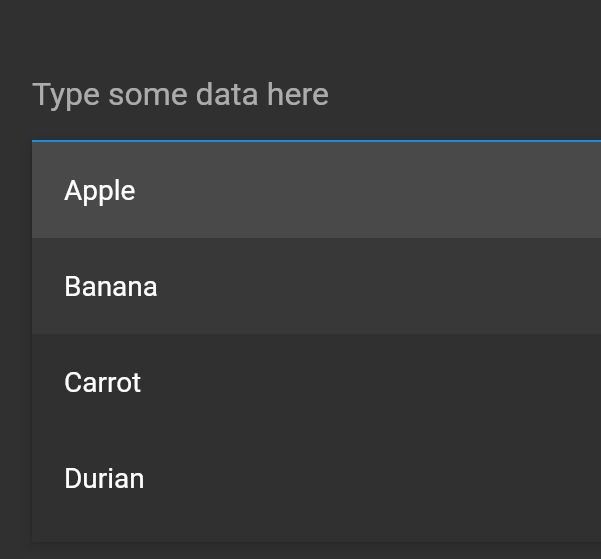Pick Carrot from the suggestions
Image resolution: width=601 pixels, height=559 pixels.
coord(300,382)
